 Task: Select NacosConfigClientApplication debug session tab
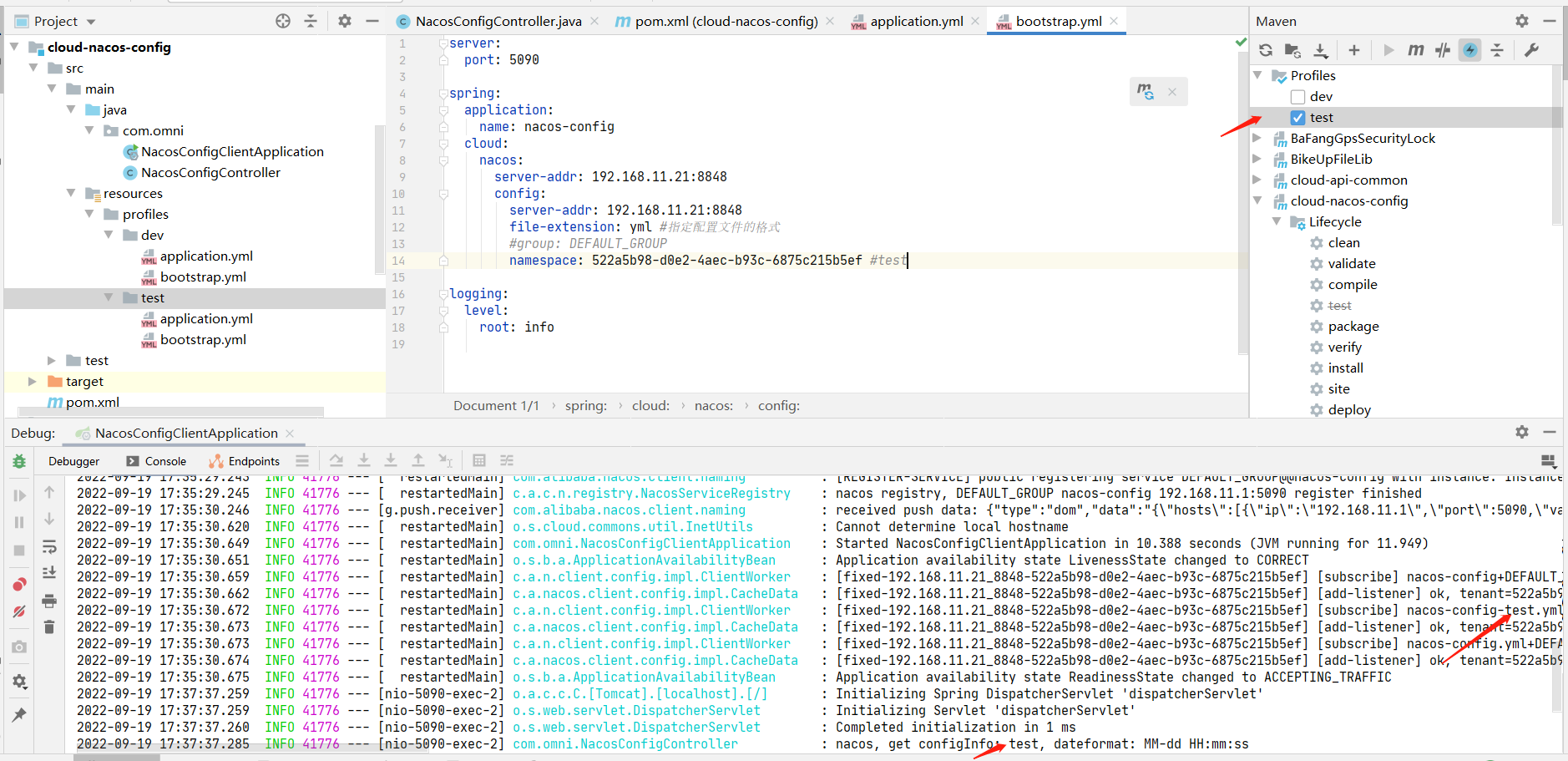coord(185,433)
